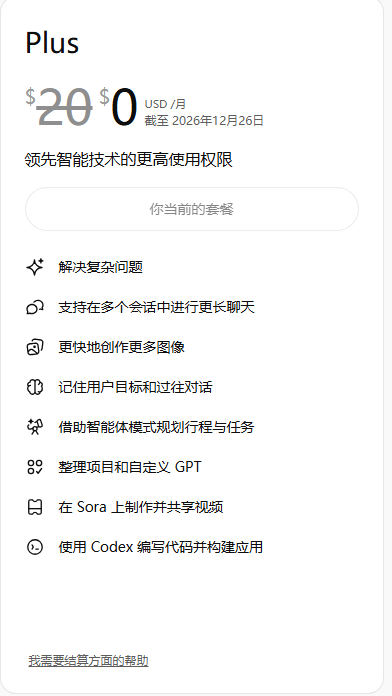Click the Sora video icon
This screenshot has width=392, height=696.
pyautogui.click(x=35, y=507)
